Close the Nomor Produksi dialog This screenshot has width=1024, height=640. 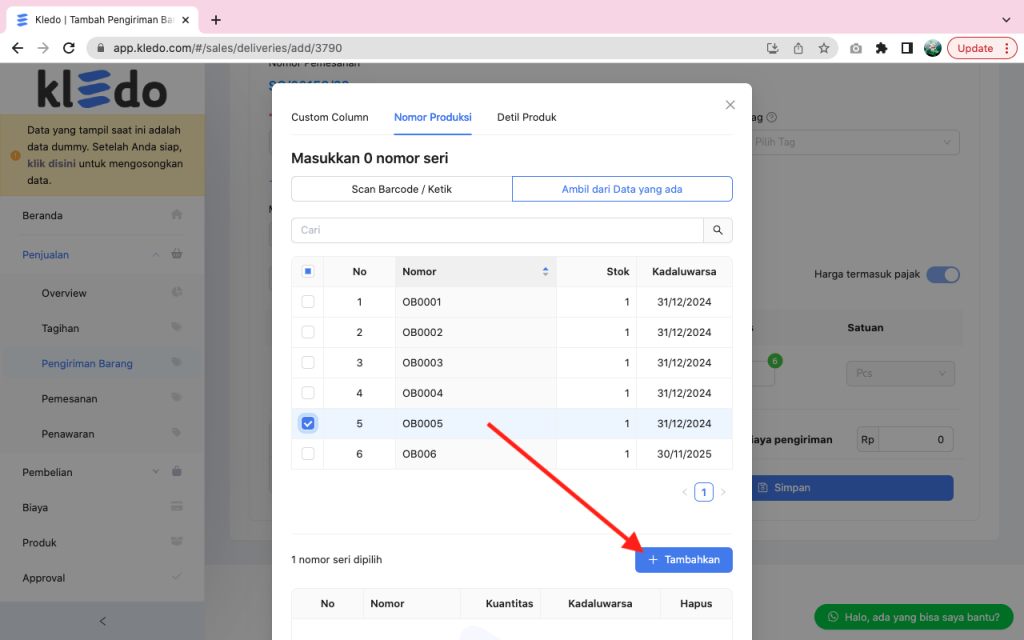[x=730, y=104]
